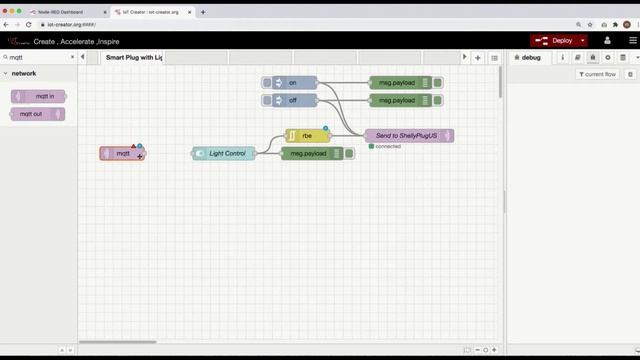Add a new flow tab
The height and width of the screenshot is (360, 640).
tap(478, 58)
